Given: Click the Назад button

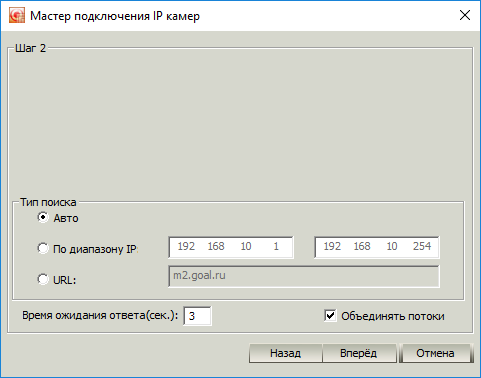Looking at the screenshot, I should pyautogui.click(x=286, y=353).
